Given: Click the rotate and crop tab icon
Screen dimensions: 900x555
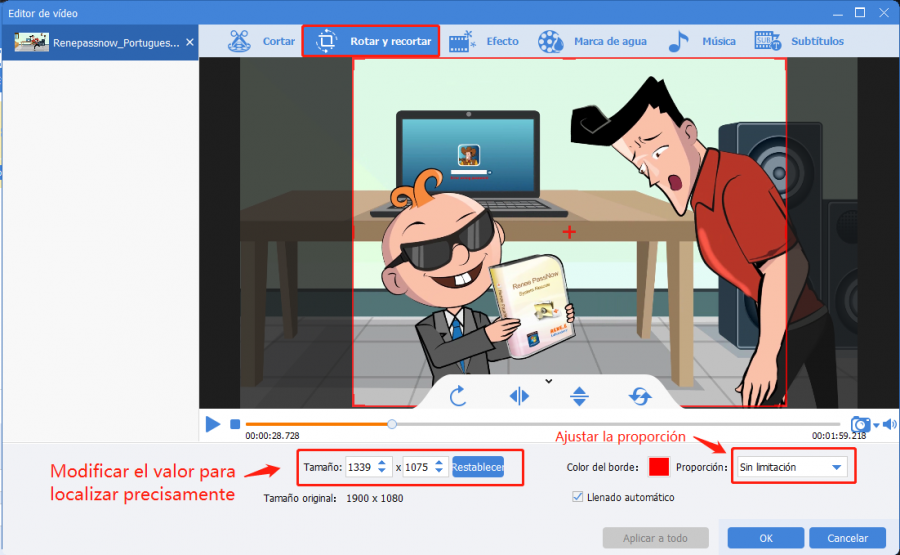Looking at the screenshot, I should point(326,41).
